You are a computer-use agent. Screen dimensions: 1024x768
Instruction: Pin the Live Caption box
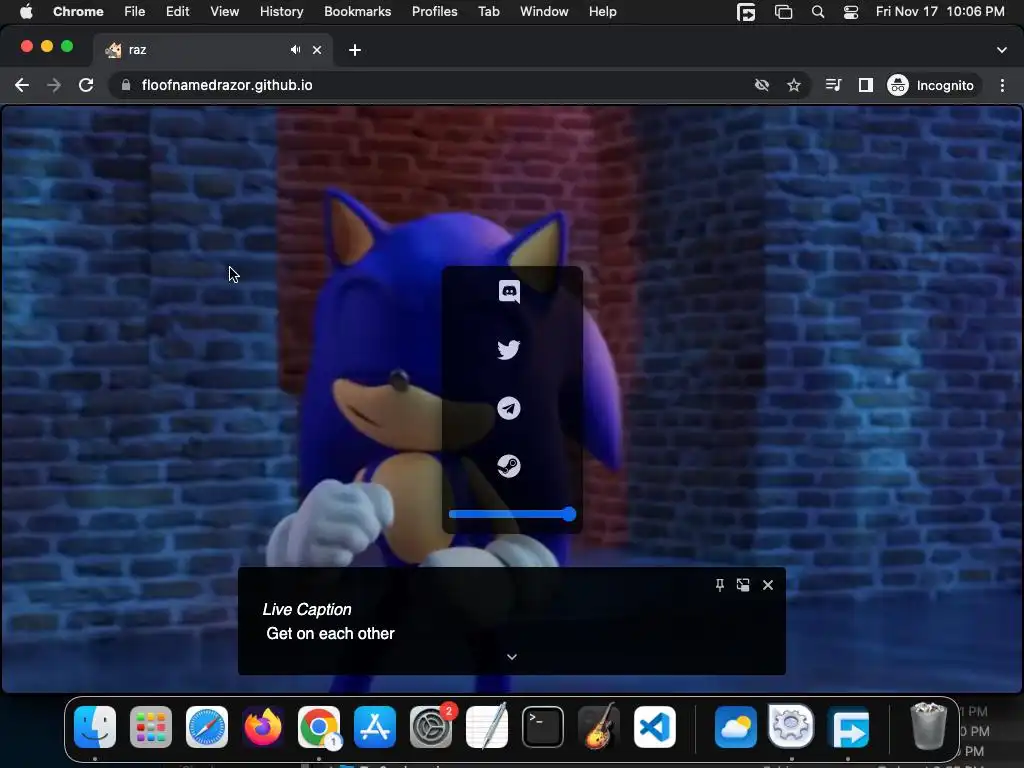pos(720,585)
